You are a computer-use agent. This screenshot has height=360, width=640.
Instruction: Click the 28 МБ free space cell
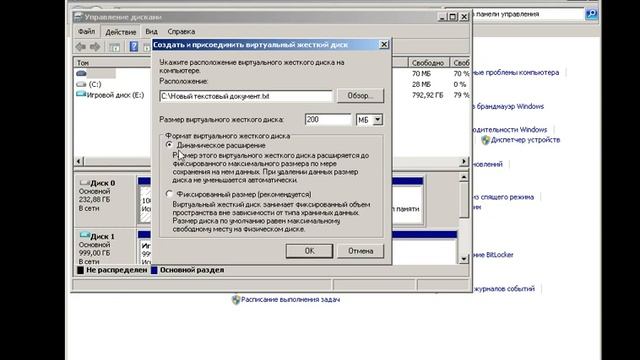pos(421,84)
